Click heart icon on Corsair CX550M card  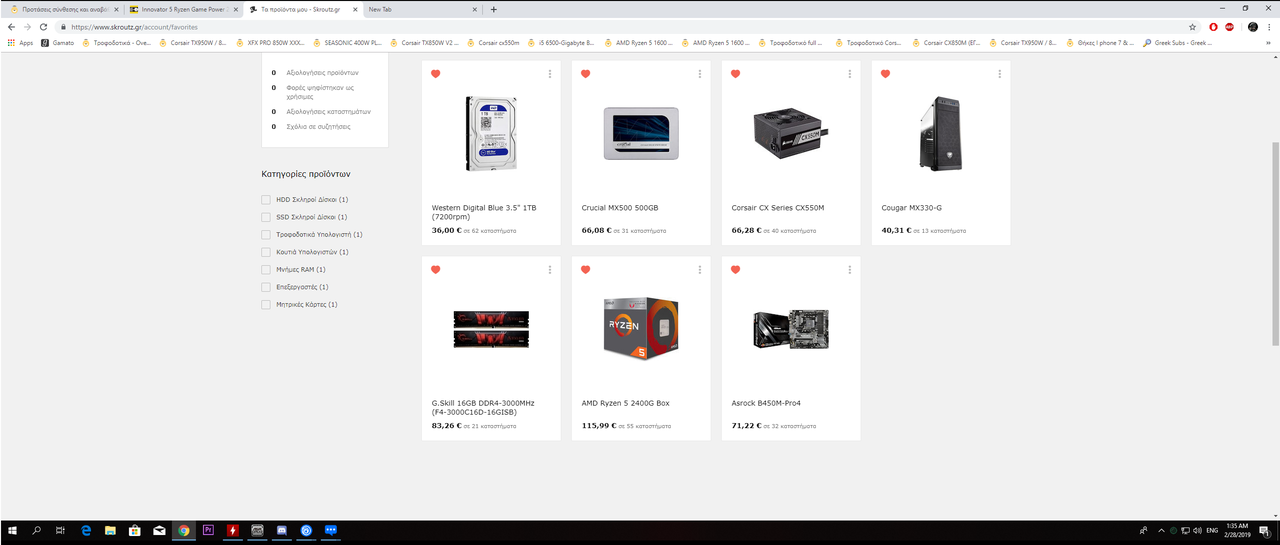pyautogui.click(x=736, y=74)
